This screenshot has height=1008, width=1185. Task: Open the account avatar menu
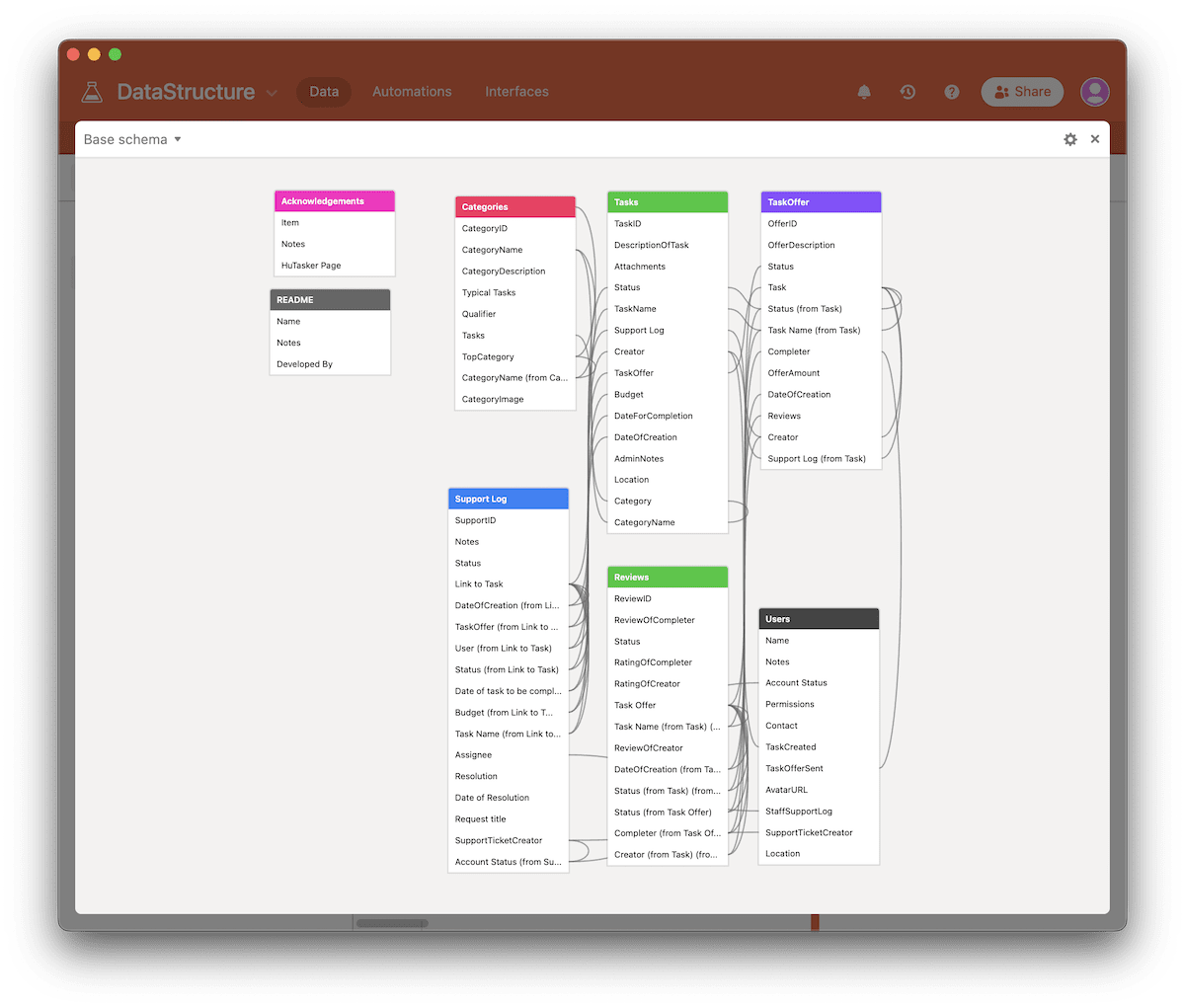click(1094, 92)
